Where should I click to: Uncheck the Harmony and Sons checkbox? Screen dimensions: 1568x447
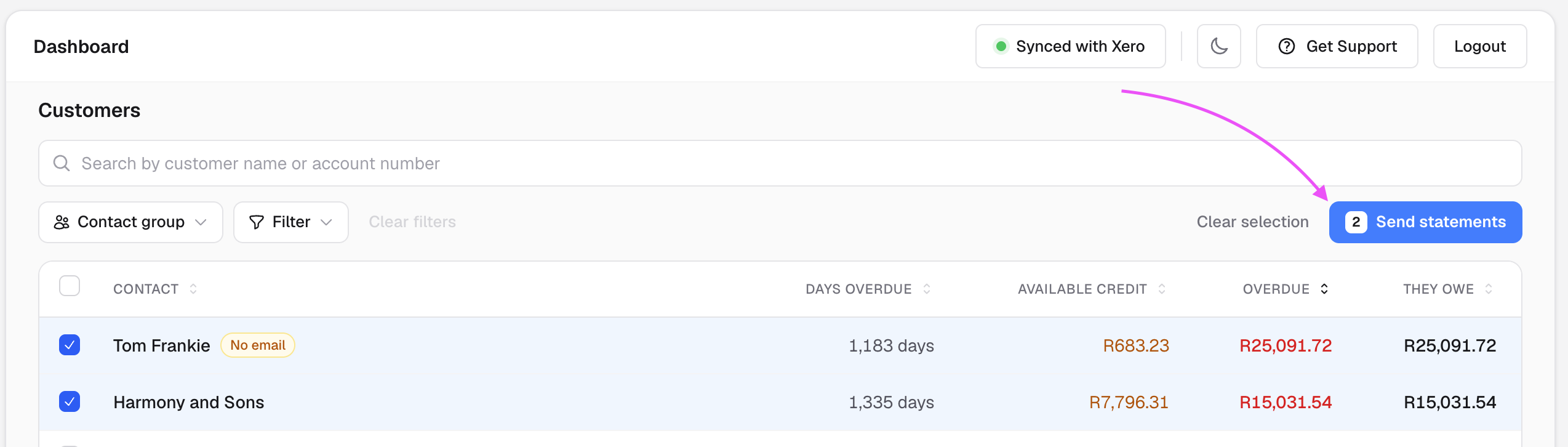pos(70,401)
